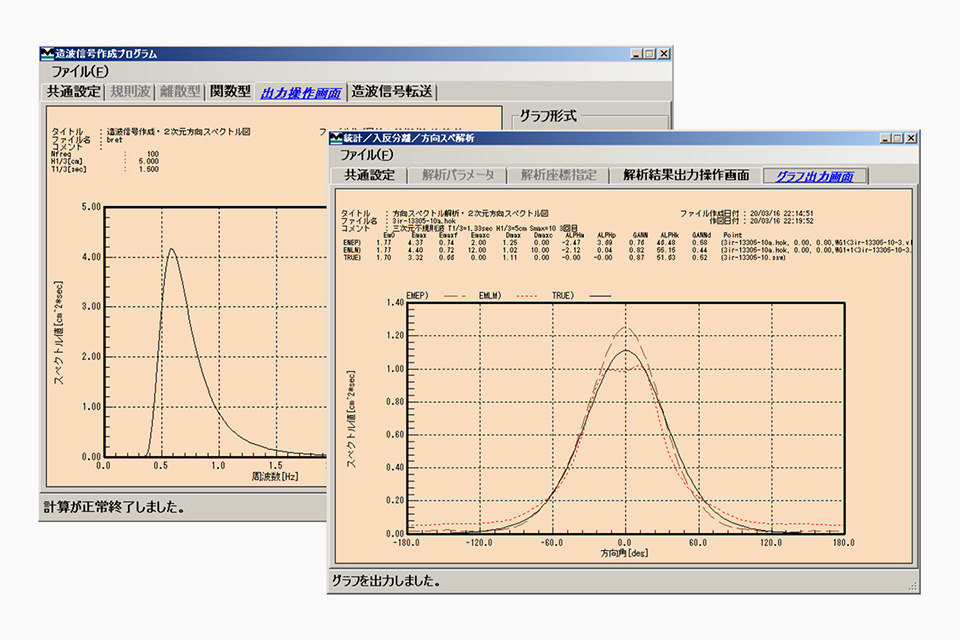Viewport: 960px width, 640px height.
Task: Select the 離散型 tab
Action: click(x=180, y=92)
